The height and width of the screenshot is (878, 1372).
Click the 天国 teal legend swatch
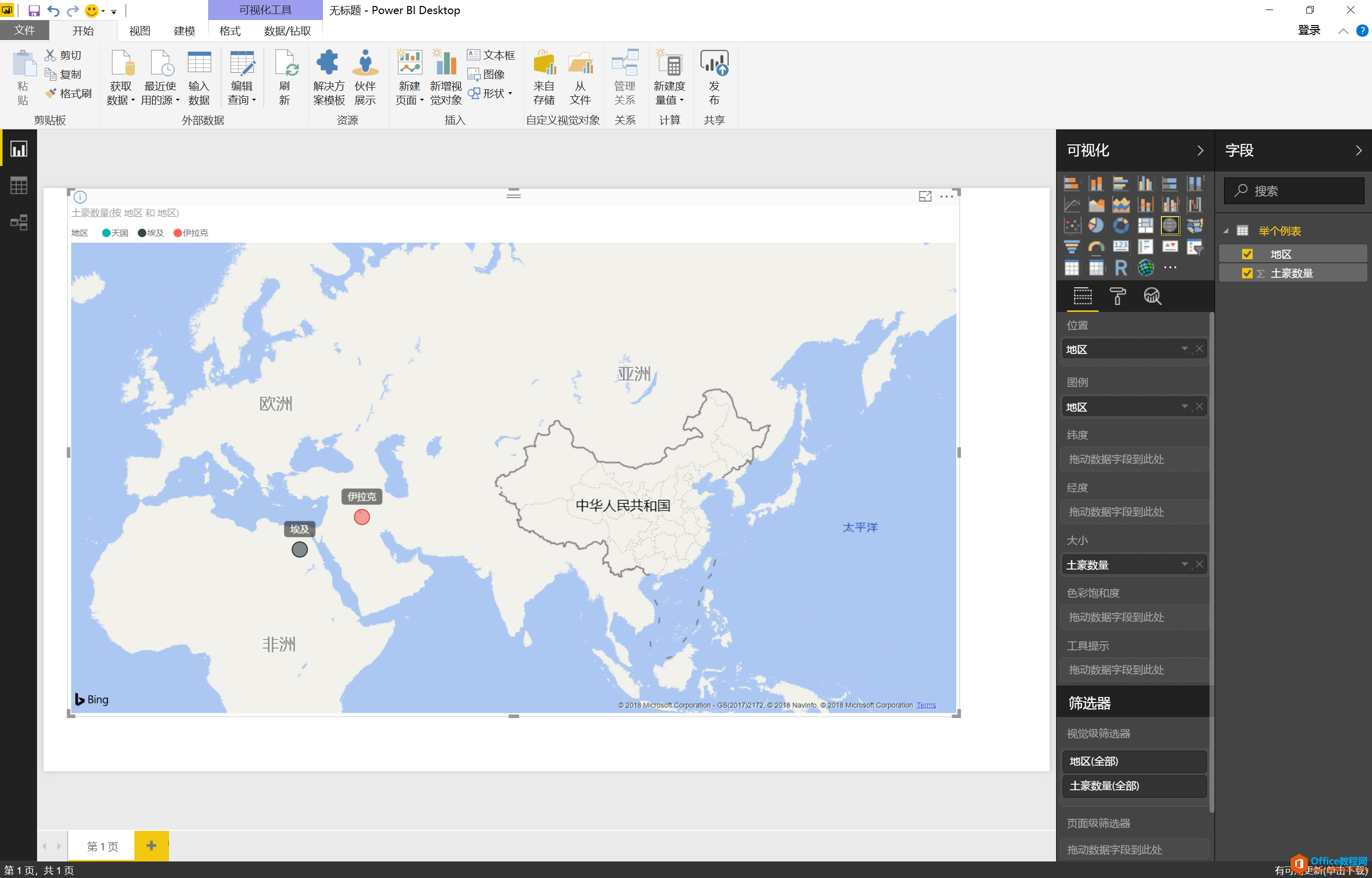click(x=106, y=233)
